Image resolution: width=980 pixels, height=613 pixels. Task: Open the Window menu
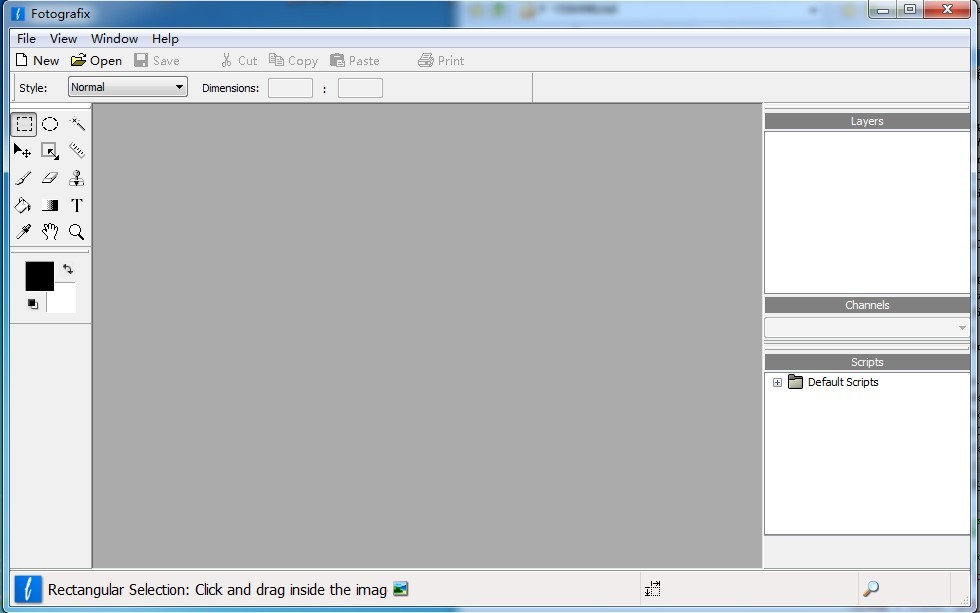[114, 39]
